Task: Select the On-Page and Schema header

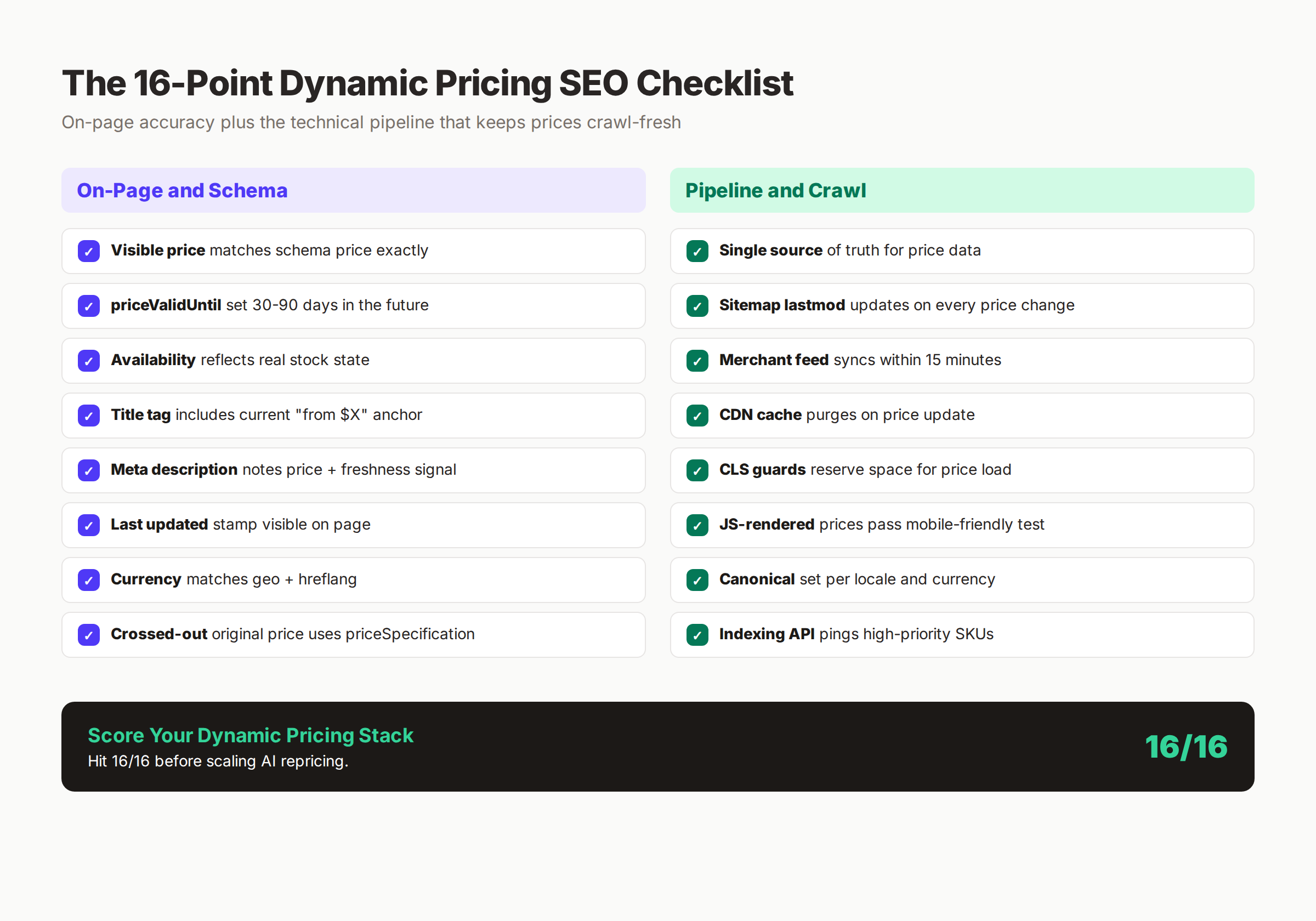Action: [x=354, y=190]
